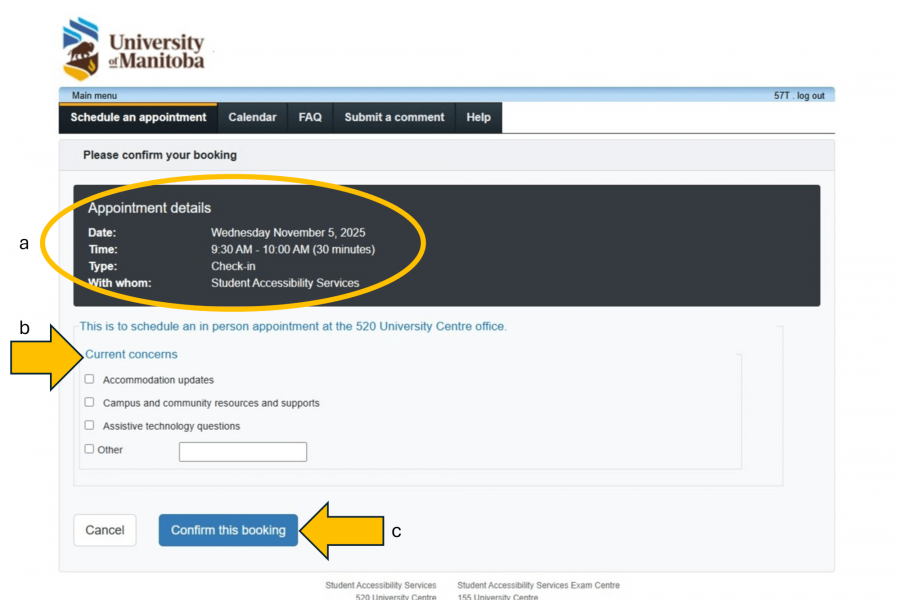Focus the Other concern text field

pyautogui.click(x=242, y=452)
